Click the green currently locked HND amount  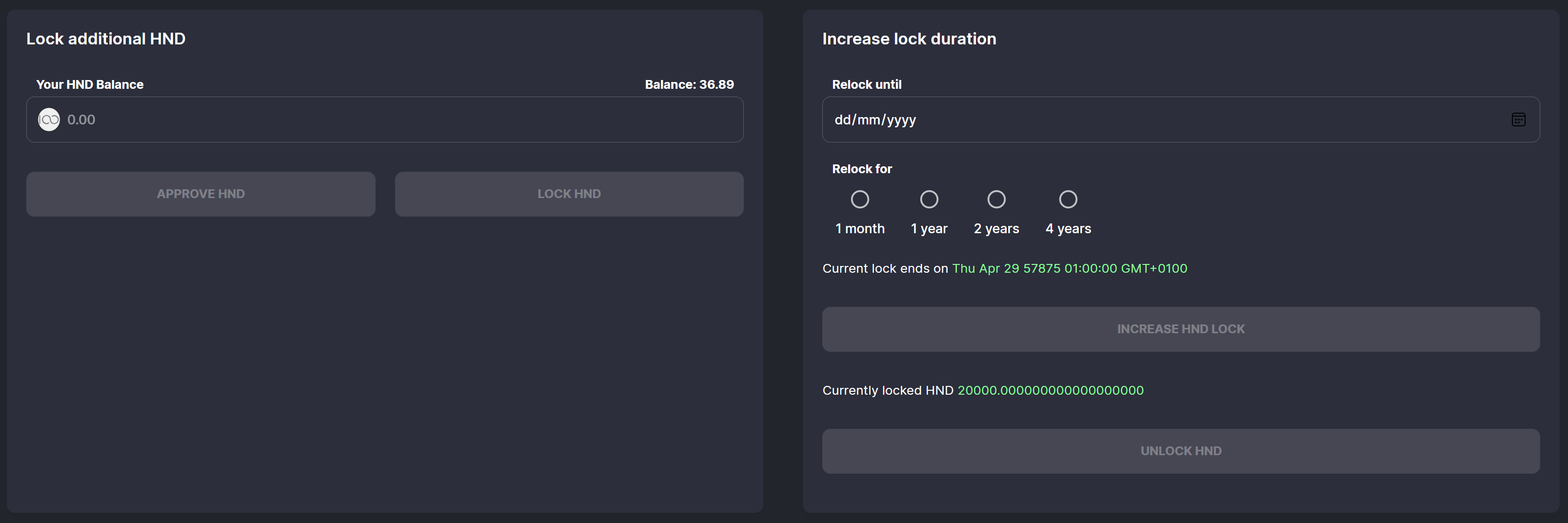(1050, 390)
